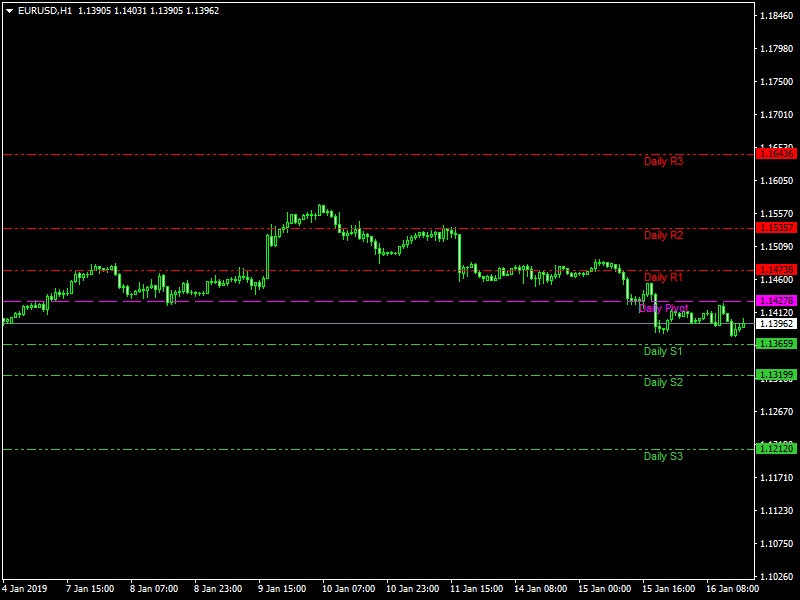Select the Daily S2 label
This screenshot has height=600, width=800.
pos(663,382)
